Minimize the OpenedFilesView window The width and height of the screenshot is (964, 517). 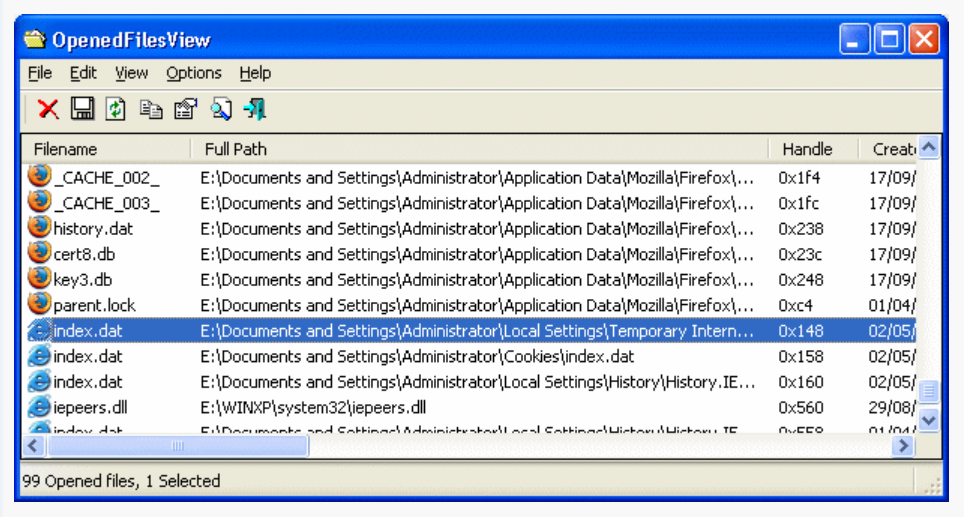[854, 39]
